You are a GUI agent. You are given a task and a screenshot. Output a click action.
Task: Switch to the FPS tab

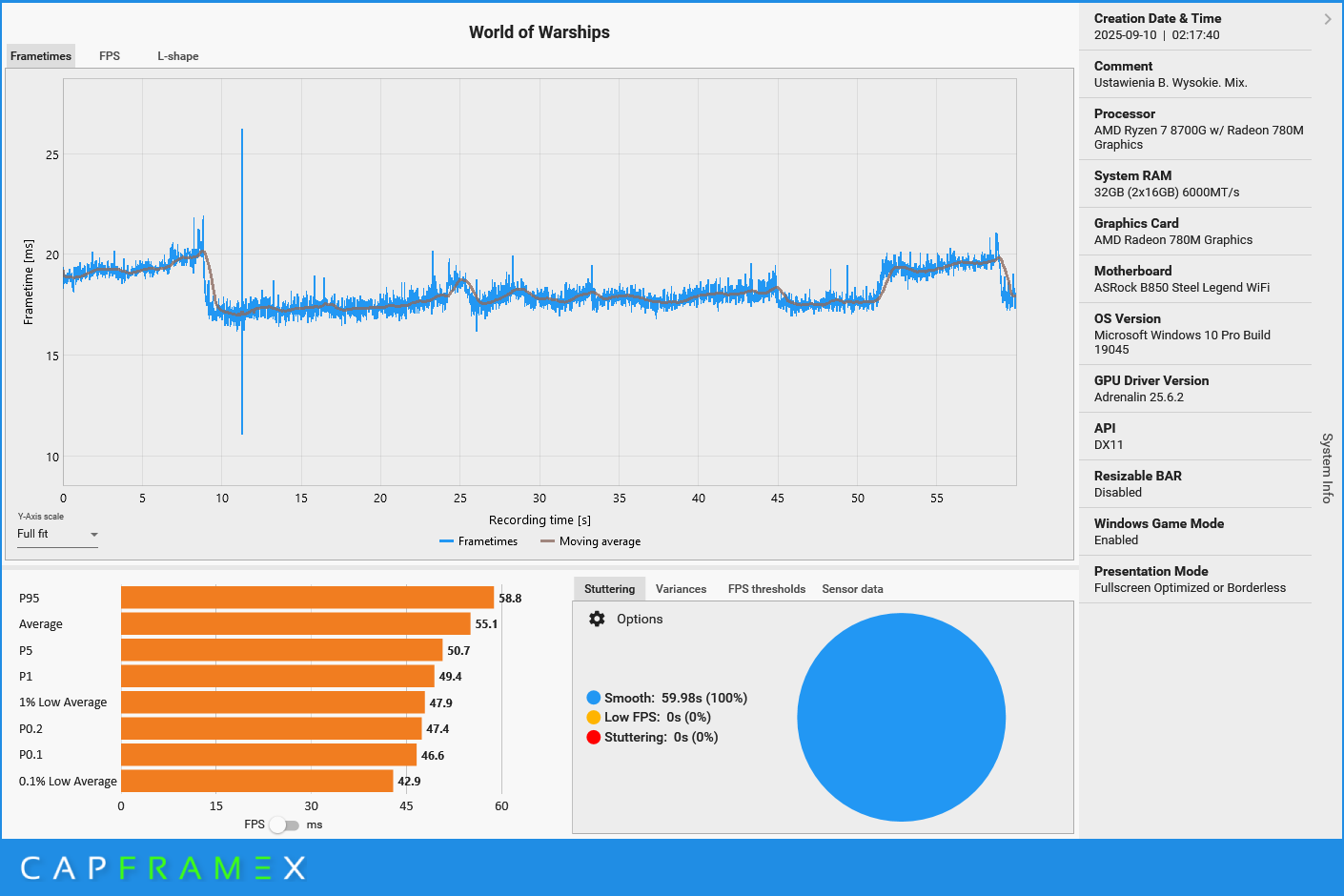click(110, 56)
